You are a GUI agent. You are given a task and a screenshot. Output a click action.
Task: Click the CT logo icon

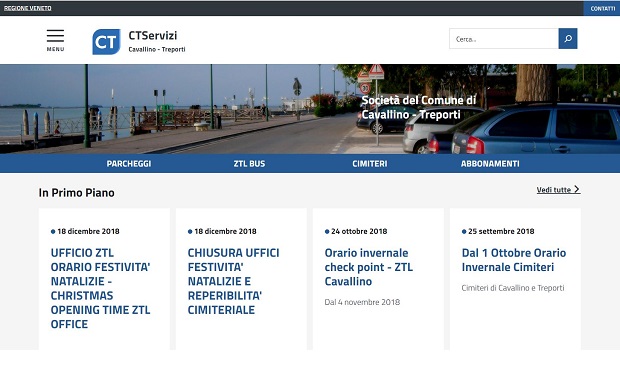[106, 42]
